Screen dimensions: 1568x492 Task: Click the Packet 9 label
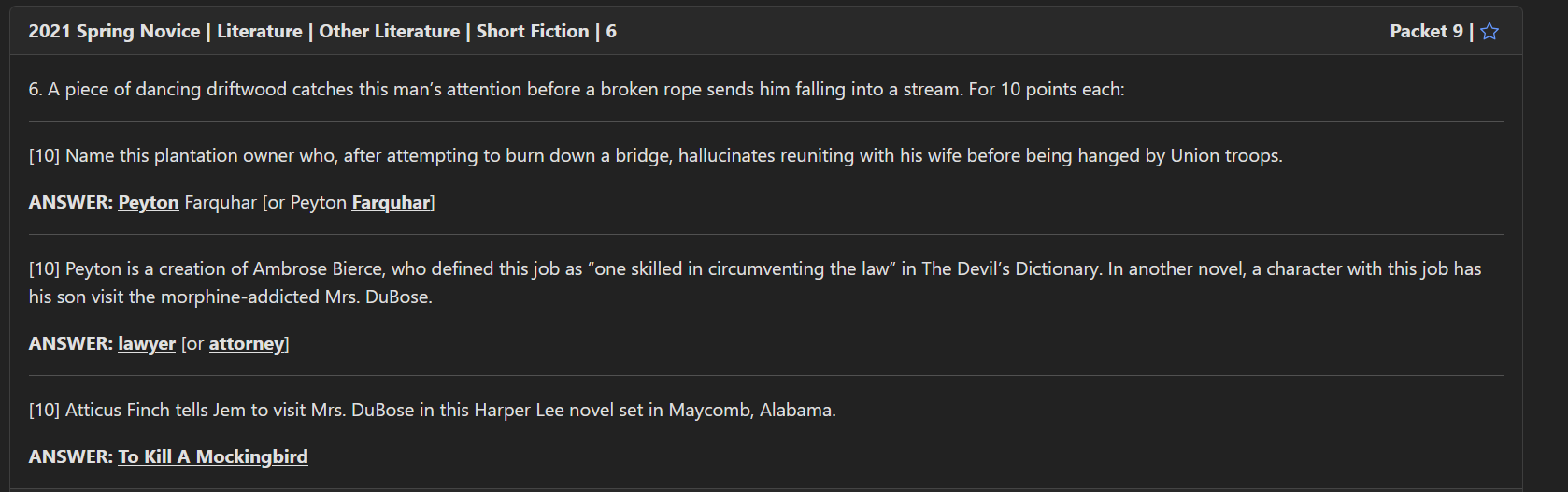point(1426,31)
